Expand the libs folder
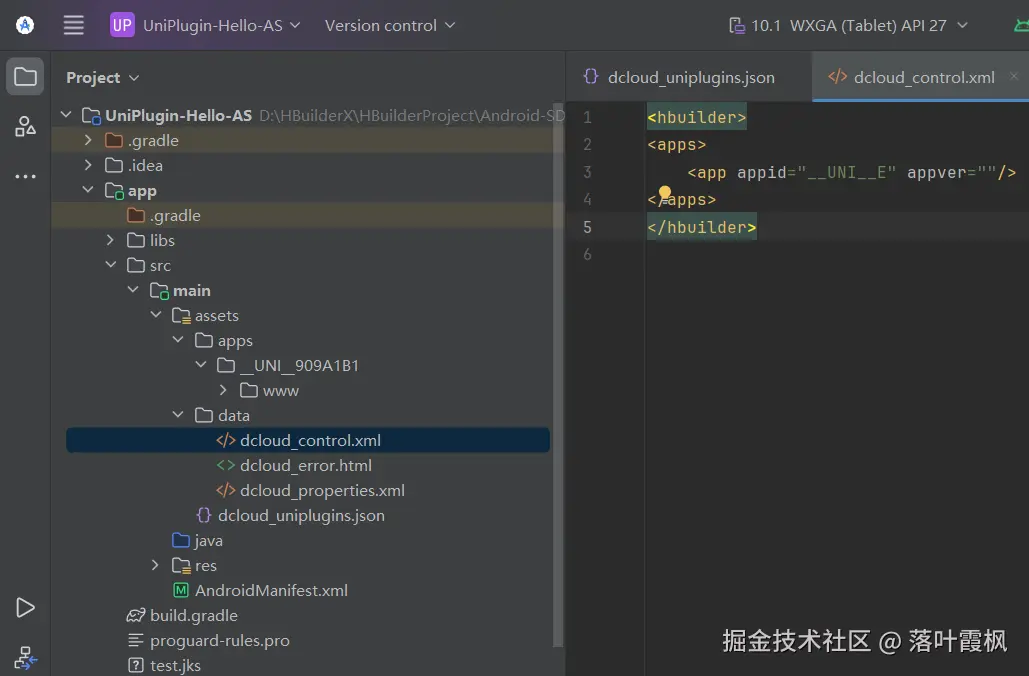 (110, 240)
